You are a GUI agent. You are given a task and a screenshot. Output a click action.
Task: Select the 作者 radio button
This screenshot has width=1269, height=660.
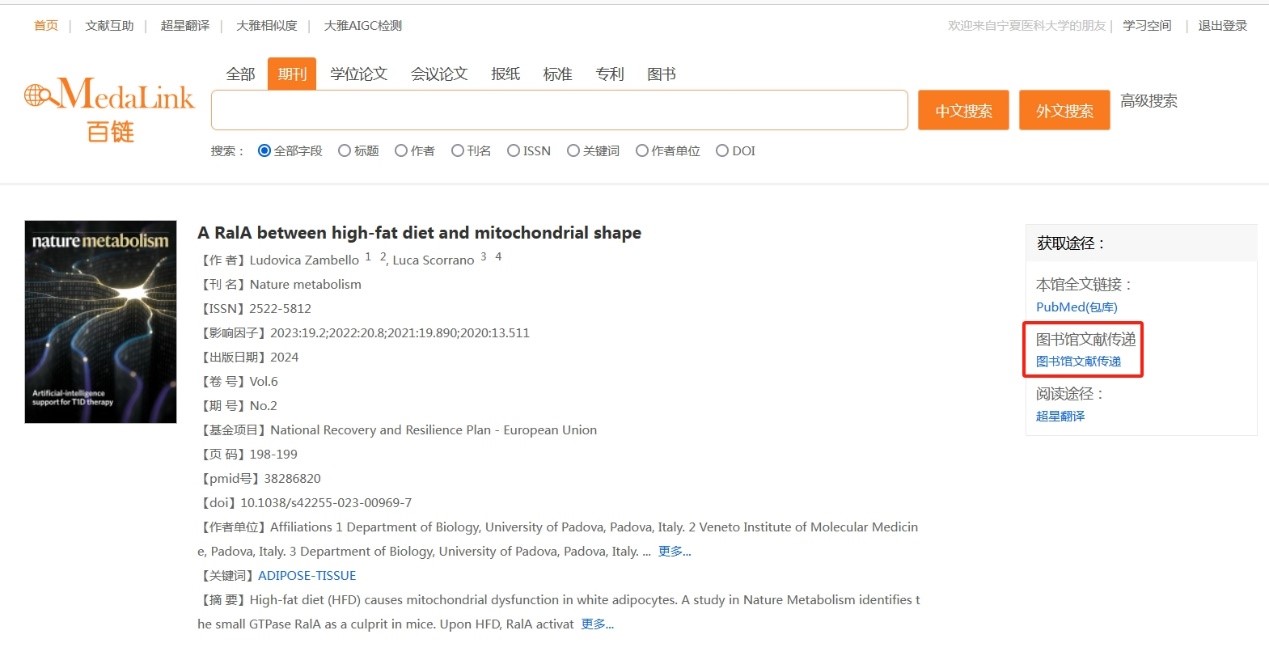tap(401, 151)
